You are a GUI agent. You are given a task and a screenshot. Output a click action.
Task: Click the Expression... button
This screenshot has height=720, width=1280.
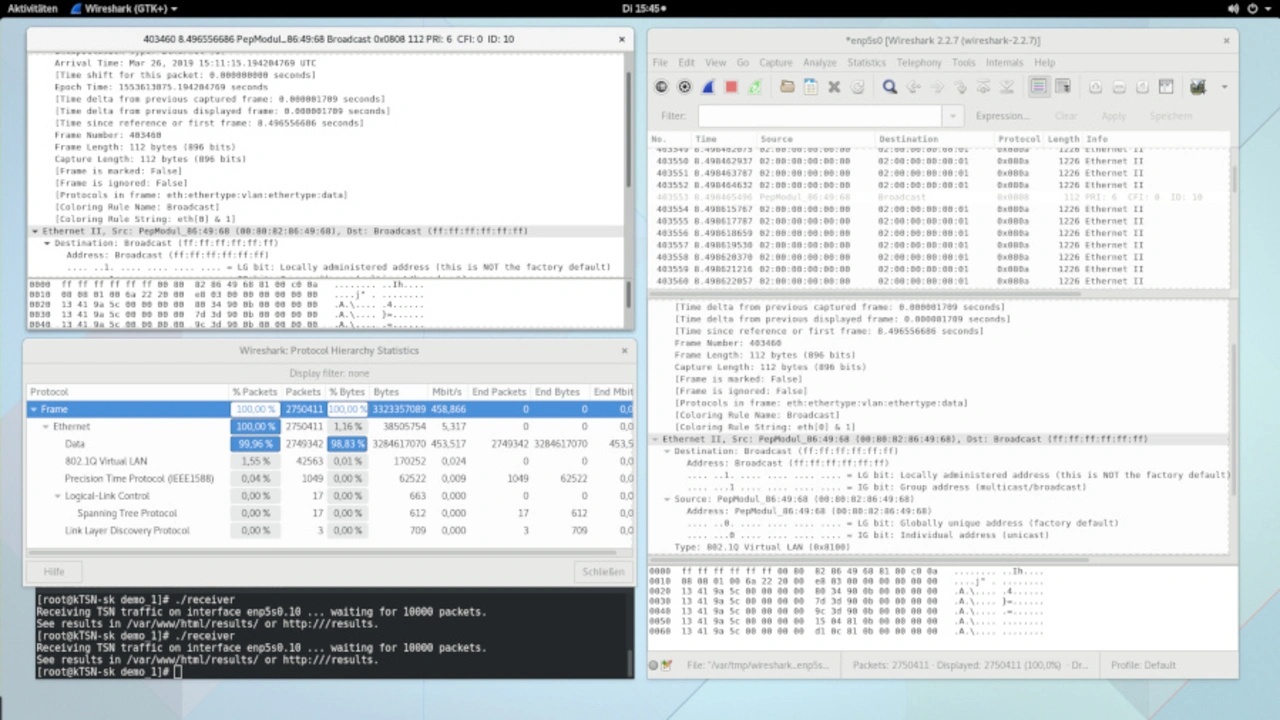(1001, 116)
